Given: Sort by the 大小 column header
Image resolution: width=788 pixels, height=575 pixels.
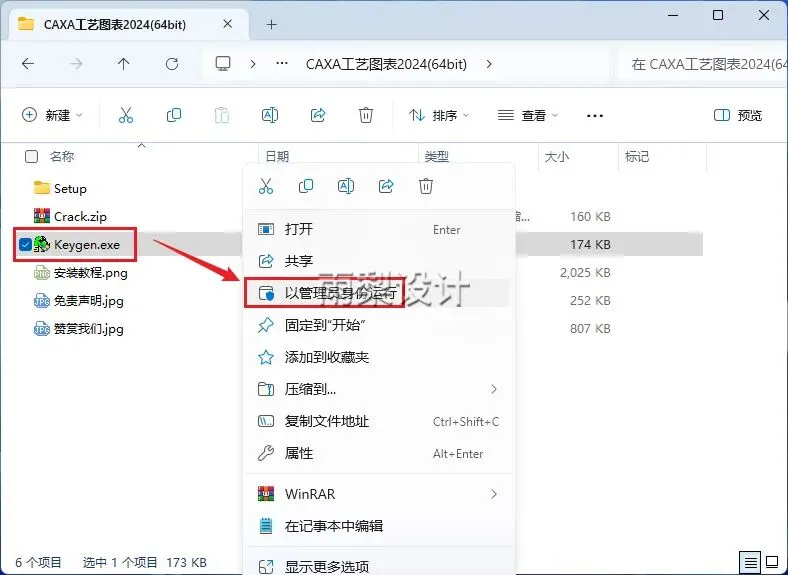Looking at the screenshot, I should coord(557,156).
